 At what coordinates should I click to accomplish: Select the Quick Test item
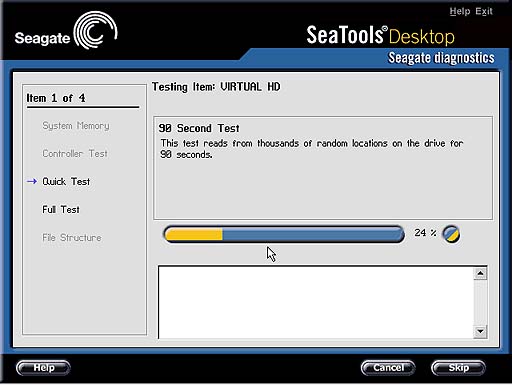pyautogui.click(x=66, y=182)
